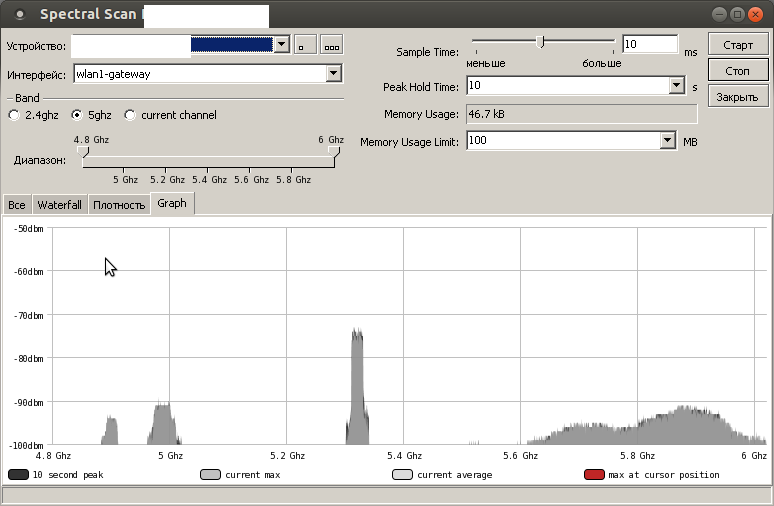This screenshot has width=774, height=506.
Task: Click the 'current max' legend swatch
Action: coord(210,474)
